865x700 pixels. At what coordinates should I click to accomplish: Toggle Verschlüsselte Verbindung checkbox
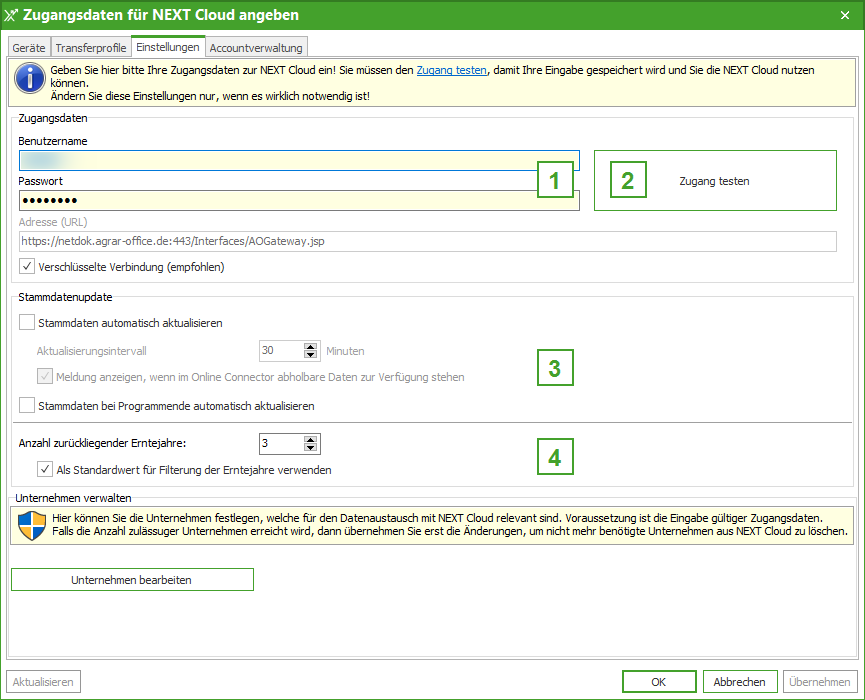27,267
